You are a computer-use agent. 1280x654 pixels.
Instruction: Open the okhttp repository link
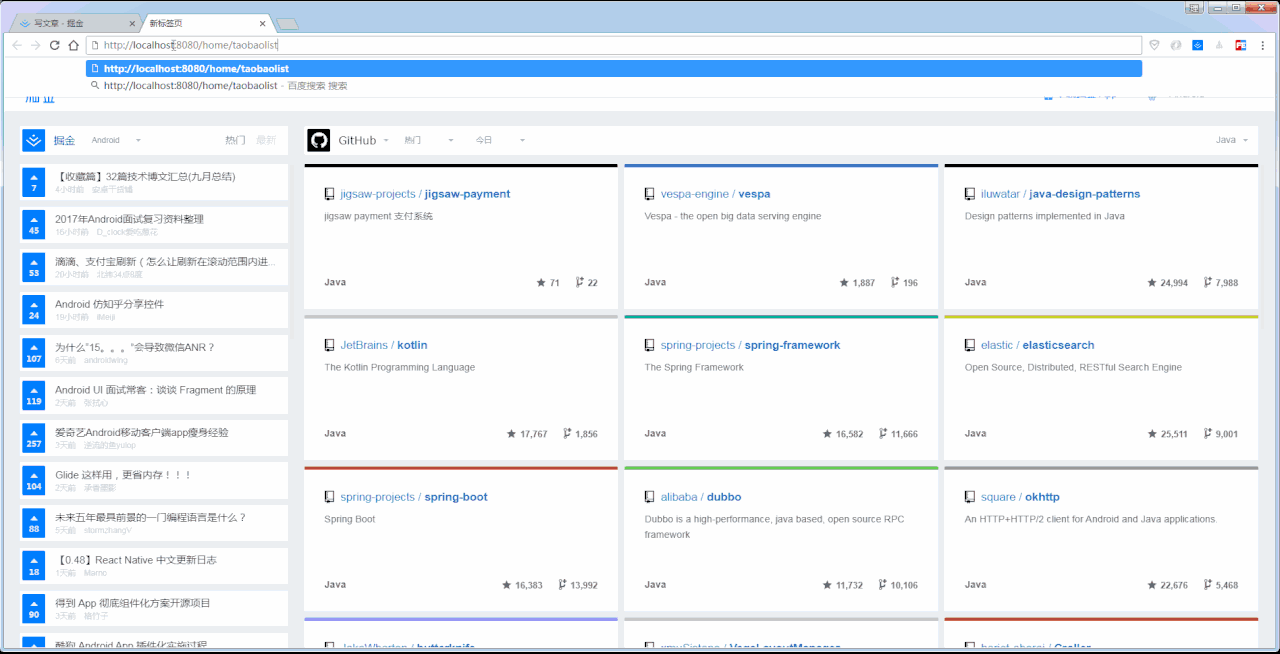pyautogui.click(x=1020, y=497)
